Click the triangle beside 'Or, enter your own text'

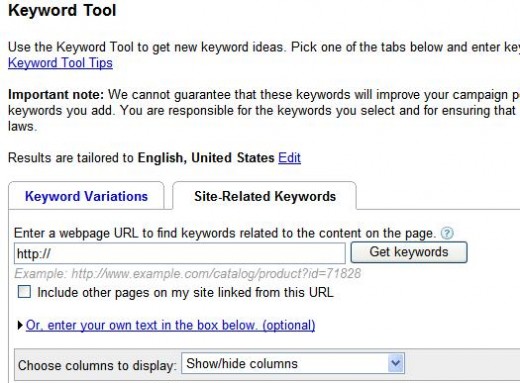click(x=20, y=325)
